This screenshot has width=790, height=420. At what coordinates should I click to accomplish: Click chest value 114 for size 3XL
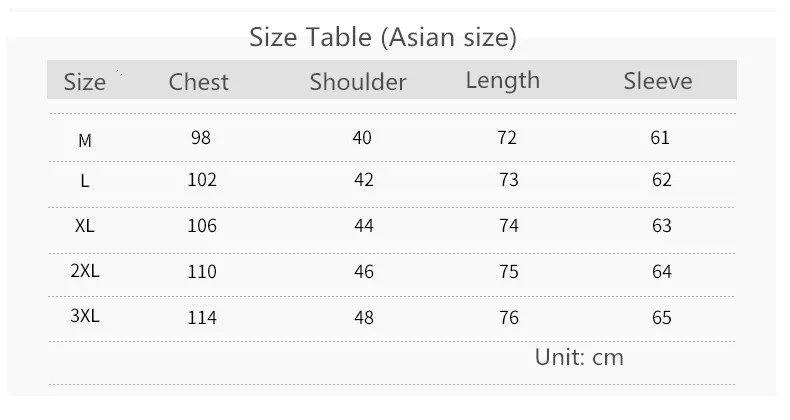[x=201, y=318]
